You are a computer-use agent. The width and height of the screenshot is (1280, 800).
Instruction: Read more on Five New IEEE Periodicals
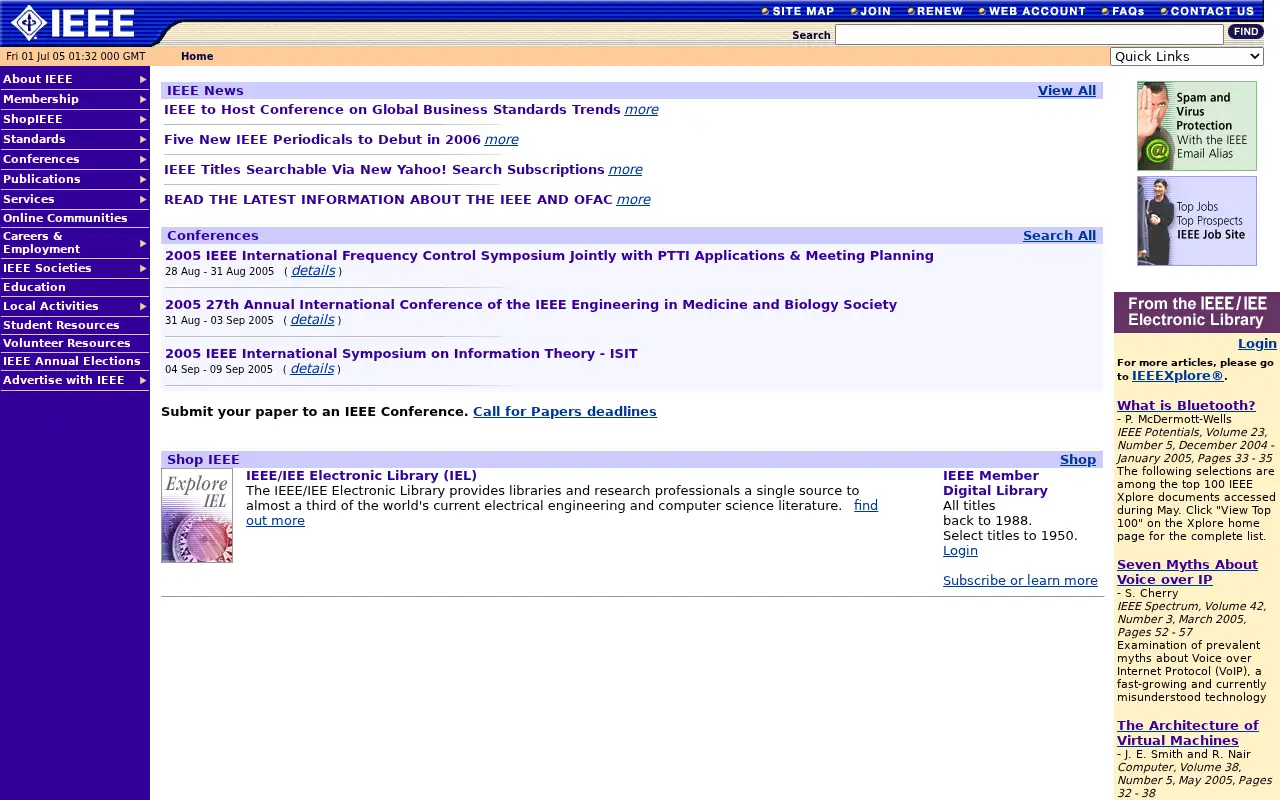pyautogui.click(x=501, y=140)
